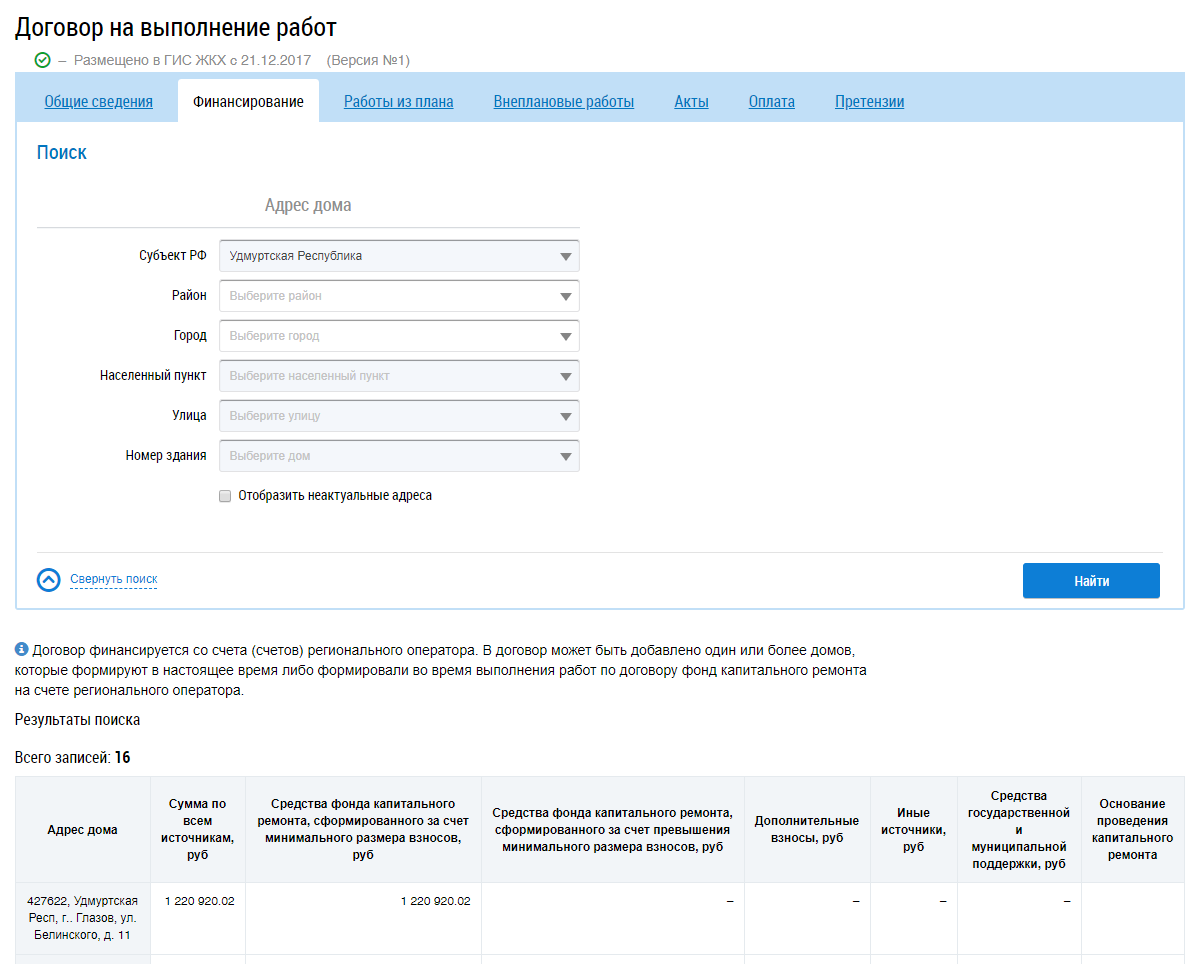This screenshot has height=964, width=1204.
Task: Go to the 'Внеплановые работы' tab
Action: pyautogui.click(x=563, y=101)
